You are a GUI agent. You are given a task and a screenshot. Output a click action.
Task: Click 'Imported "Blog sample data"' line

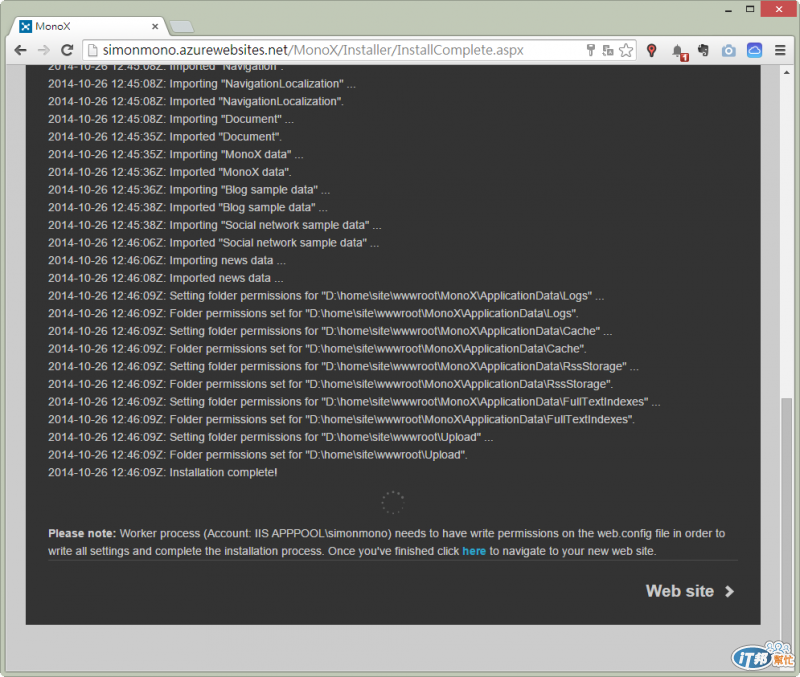tap(188, 208)
